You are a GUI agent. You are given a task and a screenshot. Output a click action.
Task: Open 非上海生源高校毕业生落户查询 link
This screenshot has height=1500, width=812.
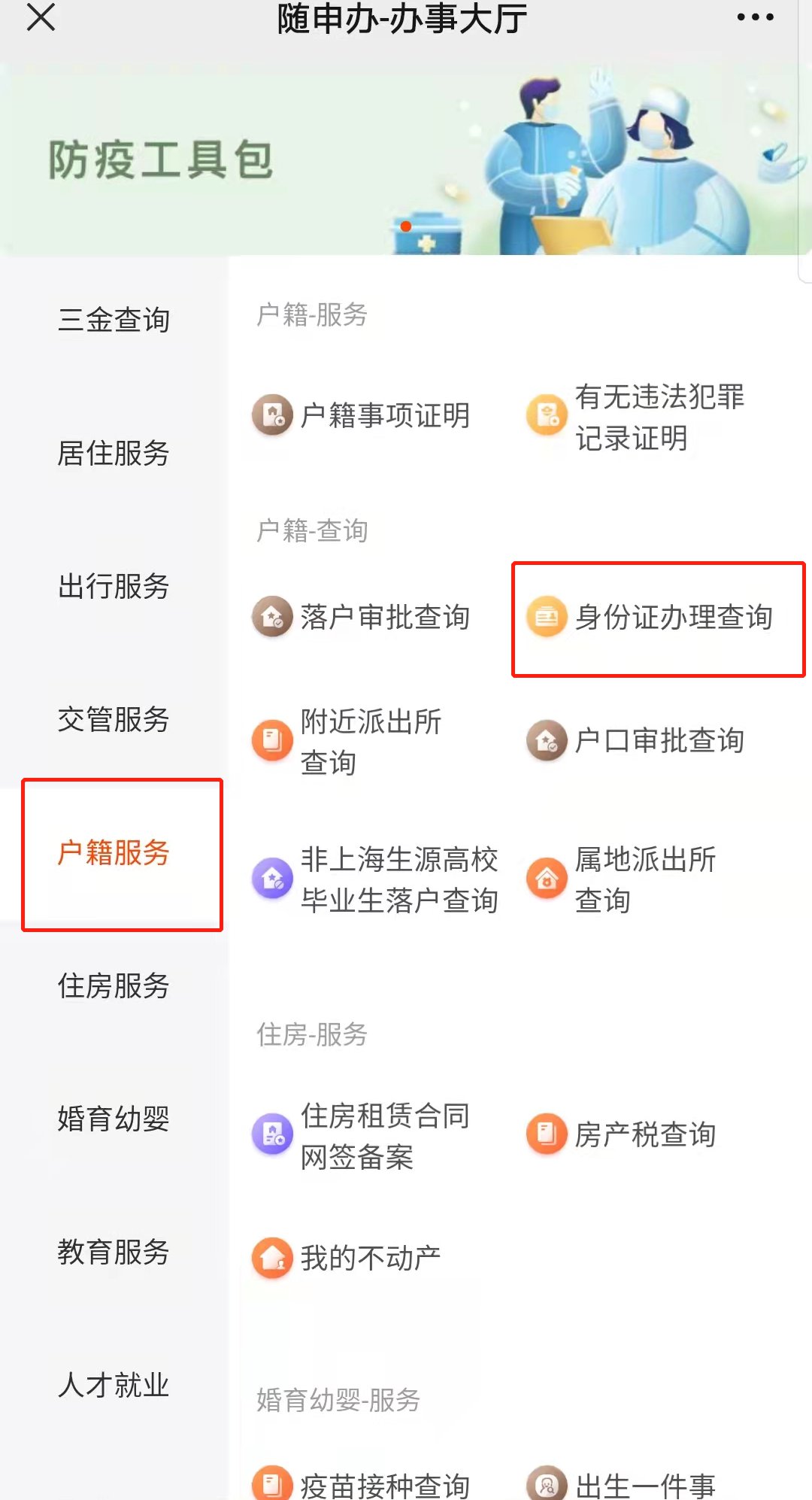pos(398,879)
